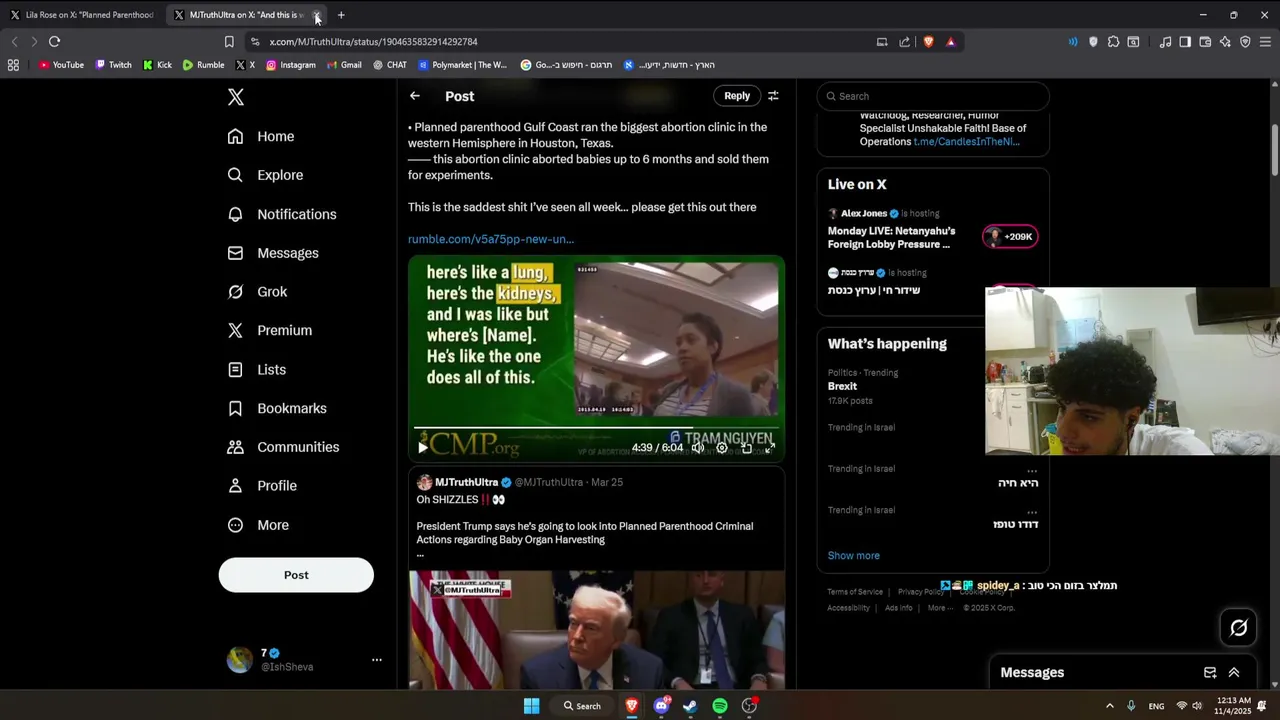1280x720 pixels.
Task: Open the playlist music note icon
Action: 1165,42
